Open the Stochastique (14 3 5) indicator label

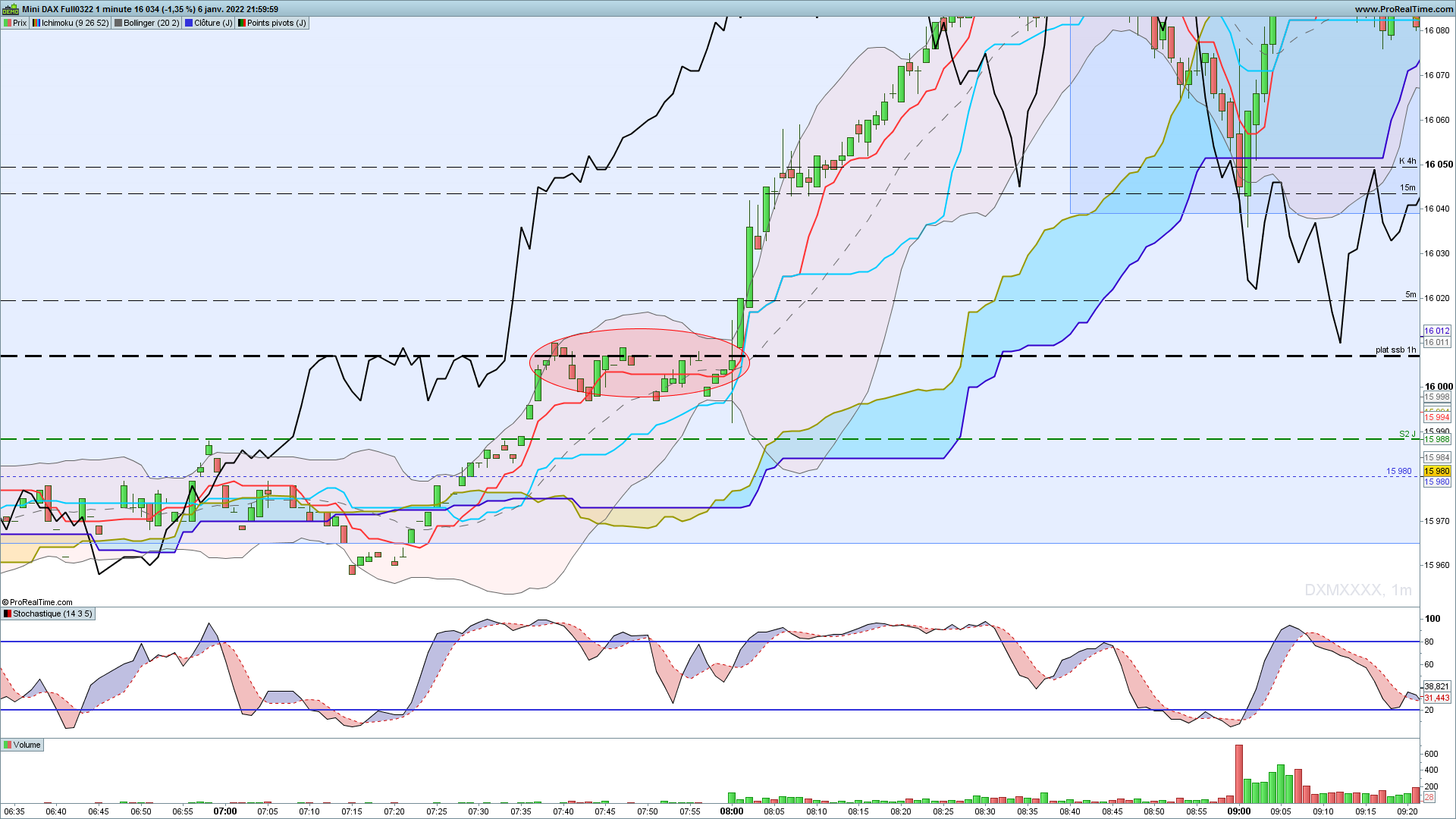48,613
